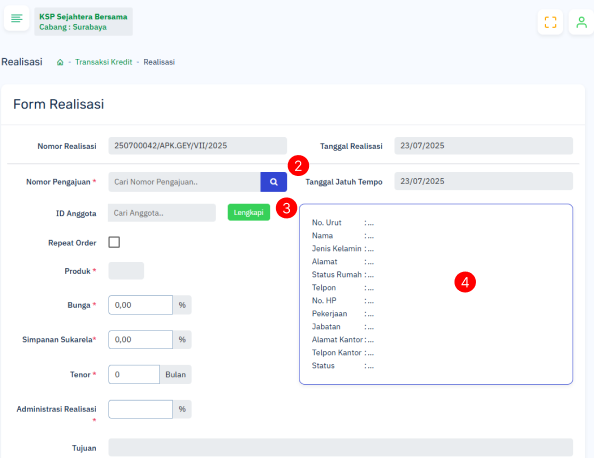Click the KSP Sejahtera Bersama branch label
Screen dimensions: 594x458
(83, 22)
